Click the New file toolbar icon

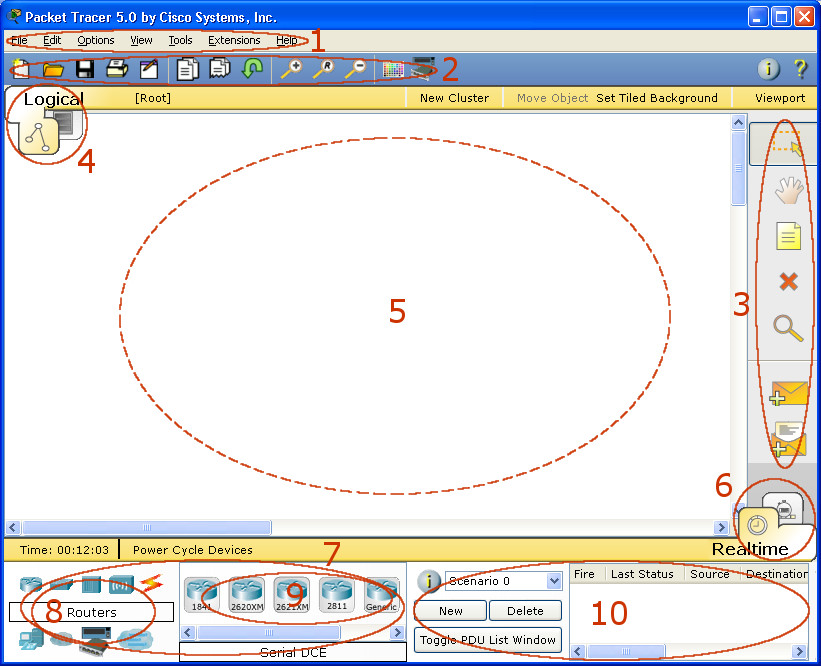click(x=21, y=69)
